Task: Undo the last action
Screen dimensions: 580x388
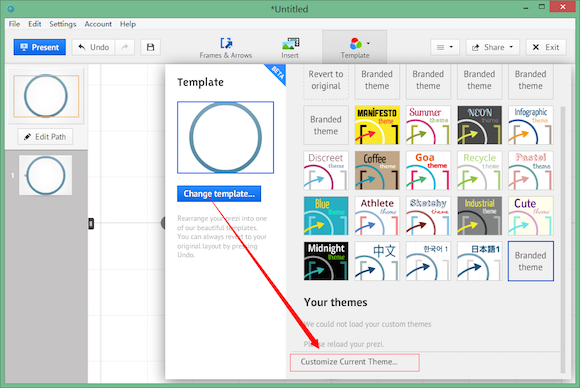Action: tap(94, 47)
